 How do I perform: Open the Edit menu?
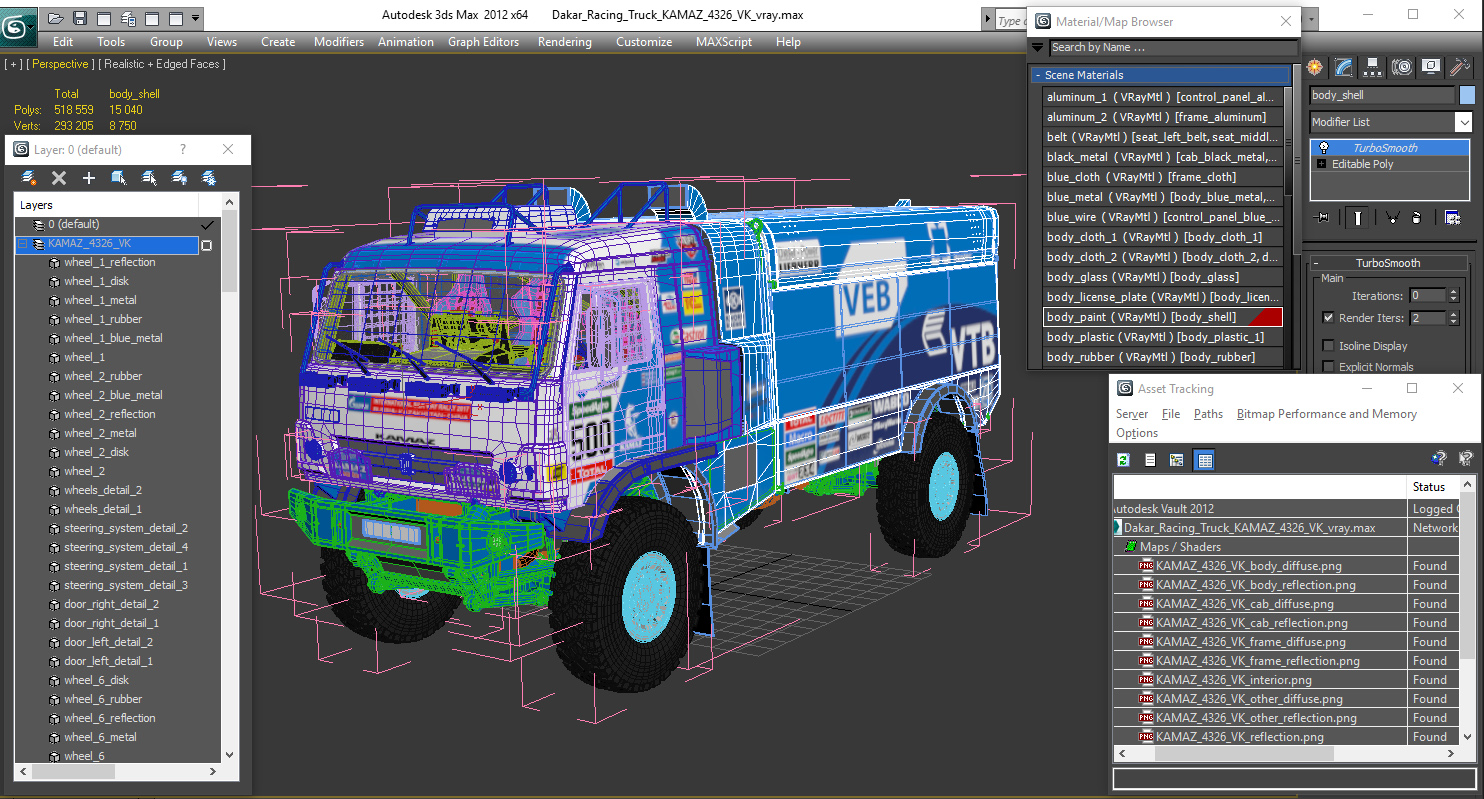[x=63, y=42]
